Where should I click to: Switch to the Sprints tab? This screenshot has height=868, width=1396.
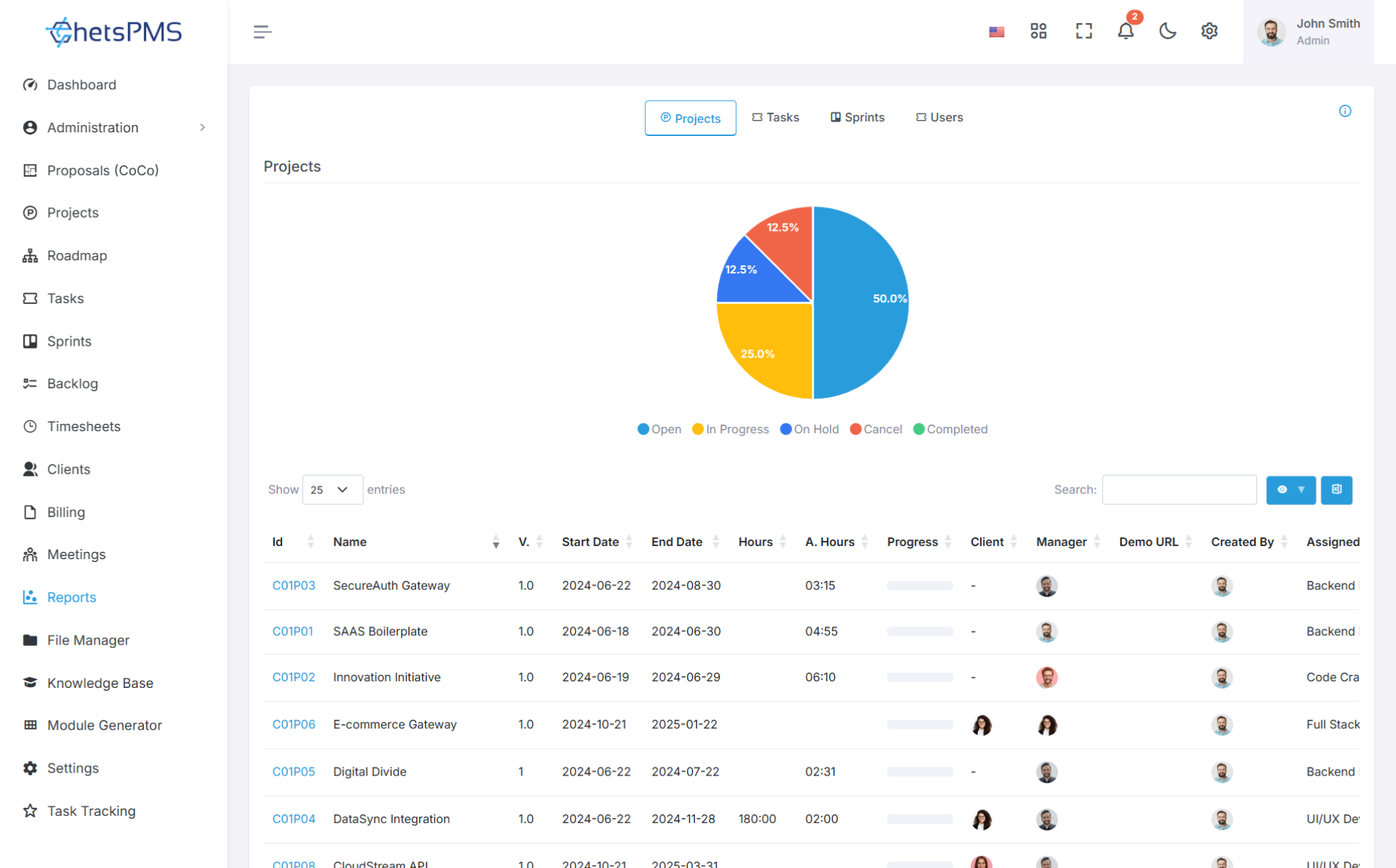pos(857,117)
